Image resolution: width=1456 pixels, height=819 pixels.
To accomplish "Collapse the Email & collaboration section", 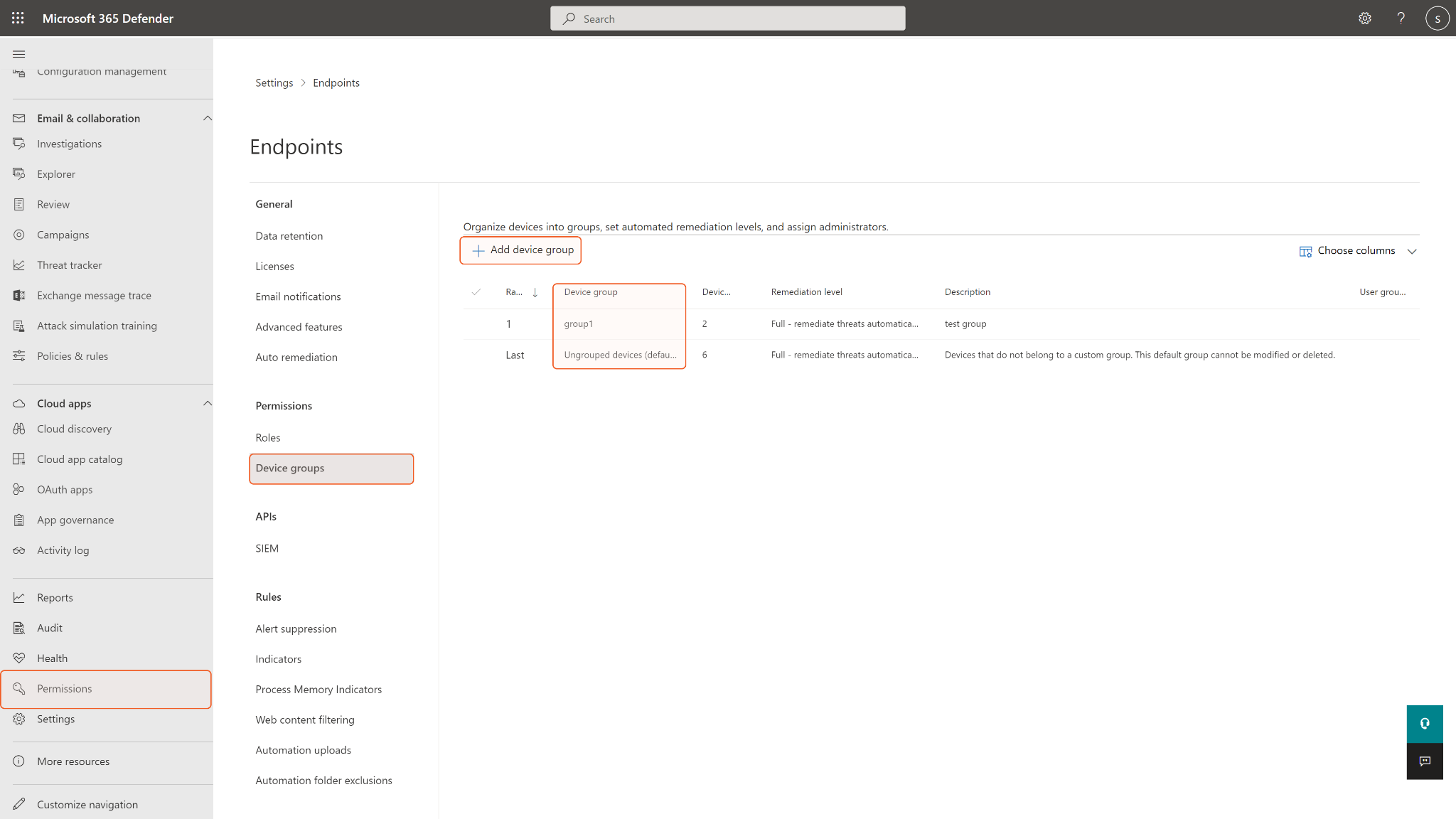I will [207, 118].
